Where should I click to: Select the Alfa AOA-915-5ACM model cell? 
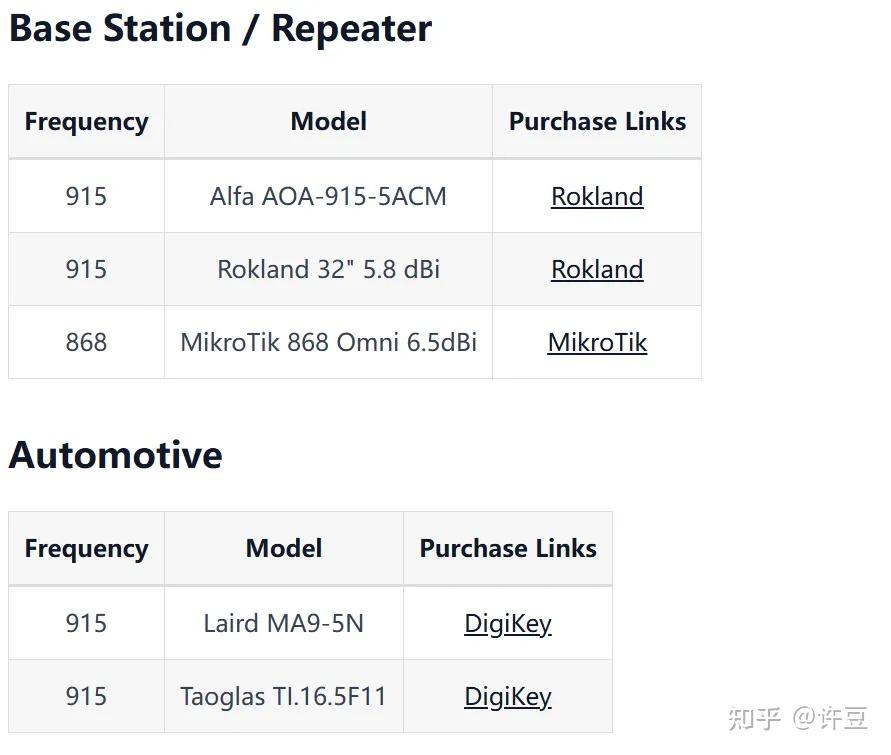click(x=328, y=196)
